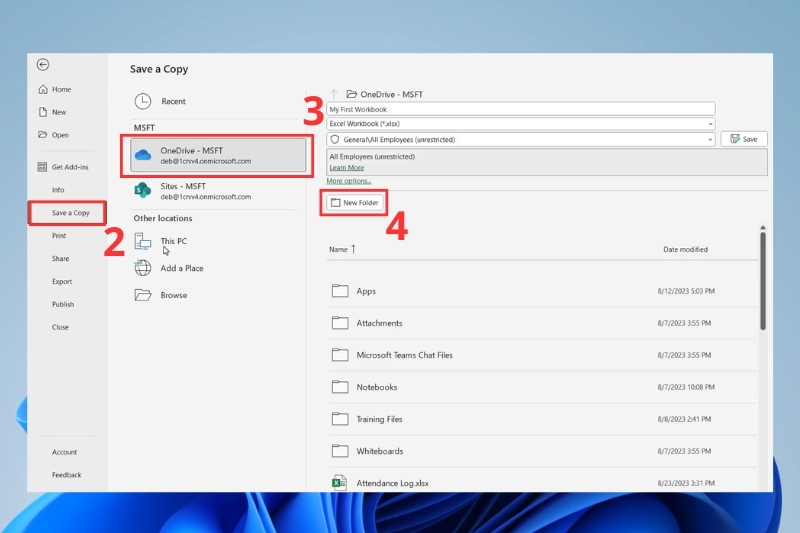Click the file list vertical scrollbar

(763, 281)
